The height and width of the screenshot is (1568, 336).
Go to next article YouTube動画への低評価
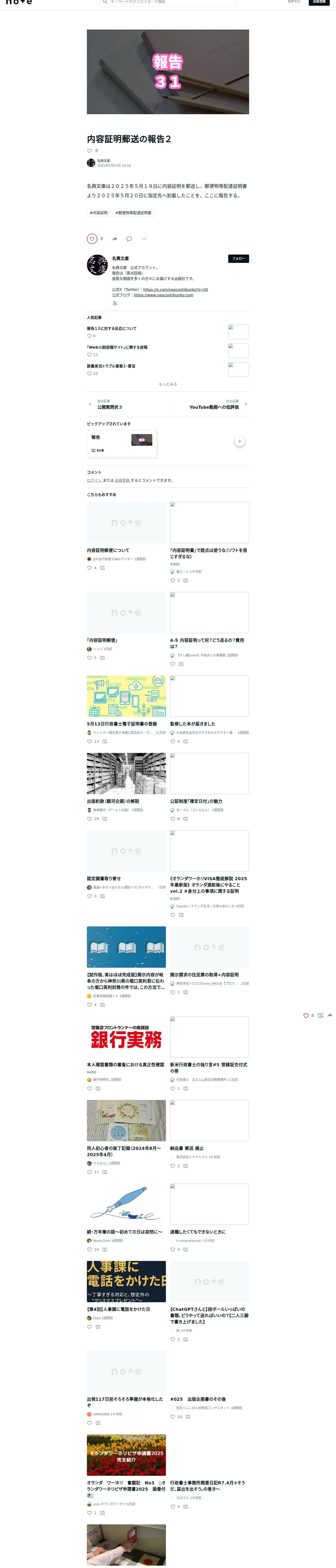(214, 407)
